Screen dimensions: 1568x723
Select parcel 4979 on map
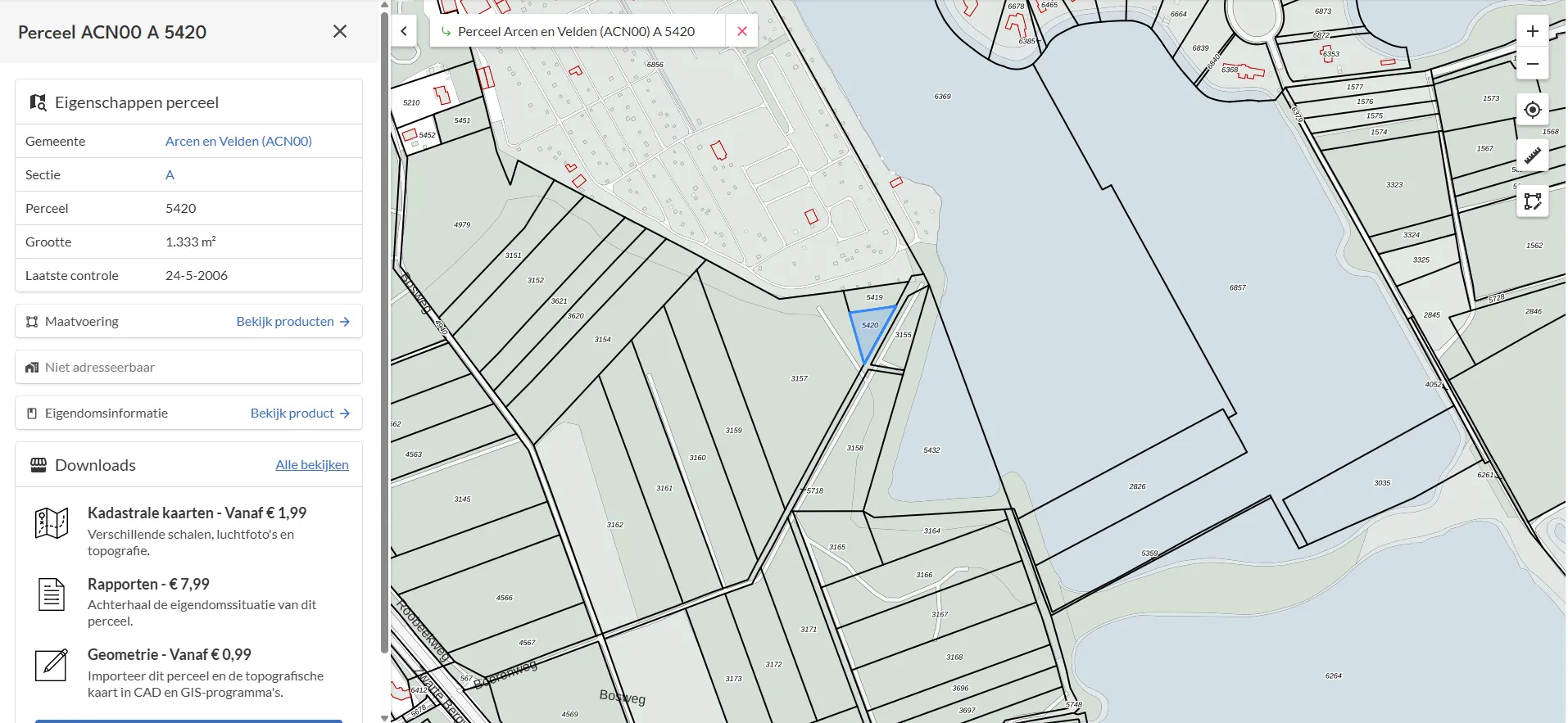pyautogui.click(x=462, y=224)
